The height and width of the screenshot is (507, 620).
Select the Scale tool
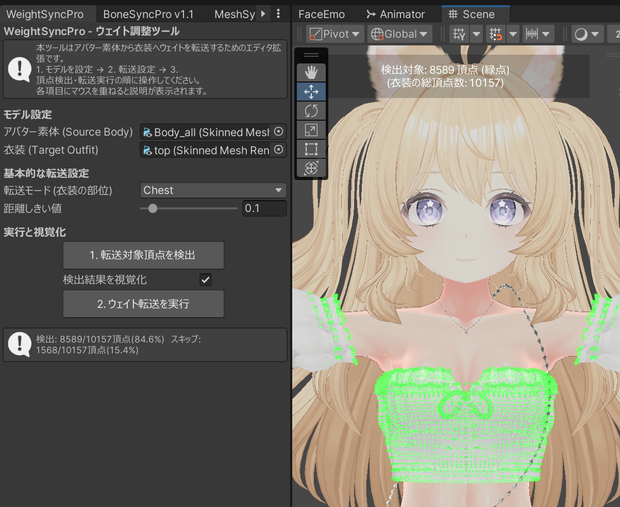(311, 130)
